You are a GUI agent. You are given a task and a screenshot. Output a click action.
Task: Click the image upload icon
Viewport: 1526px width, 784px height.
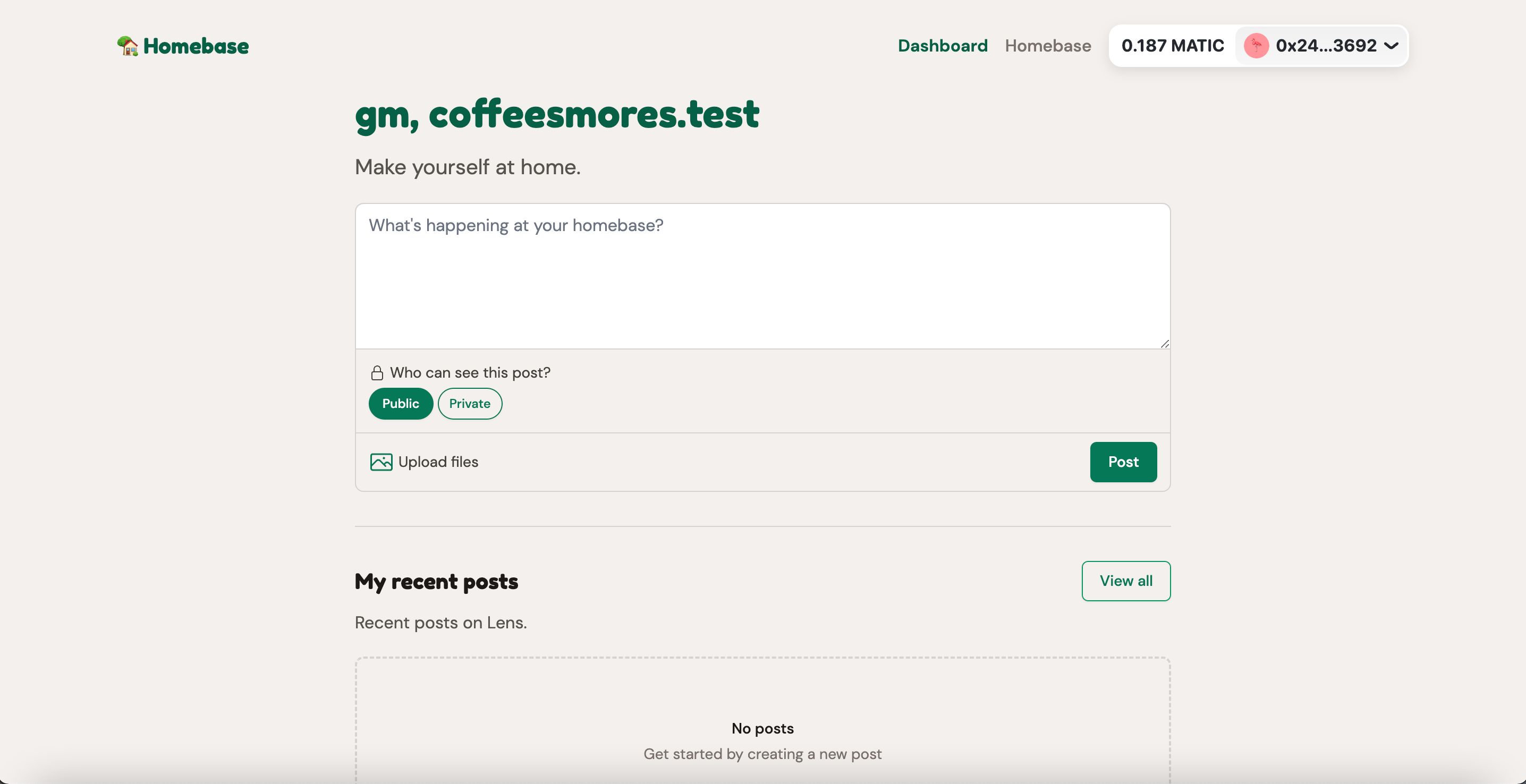[x=381, y=462]
